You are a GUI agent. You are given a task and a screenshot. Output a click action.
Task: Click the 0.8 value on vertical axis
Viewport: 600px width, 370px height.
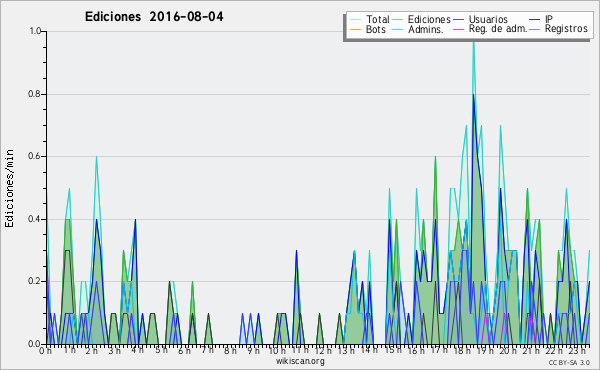pyautogui.click(x=35, y=94)
